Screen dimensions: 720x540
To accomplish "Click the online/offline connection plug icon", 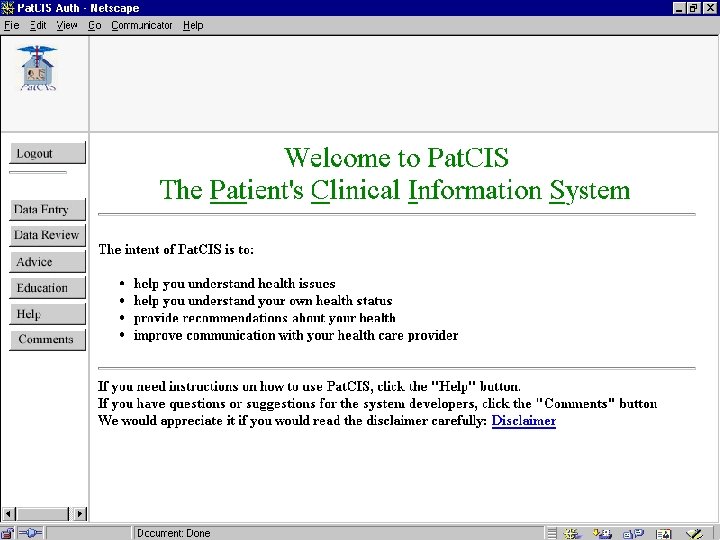I will [30, 533].
